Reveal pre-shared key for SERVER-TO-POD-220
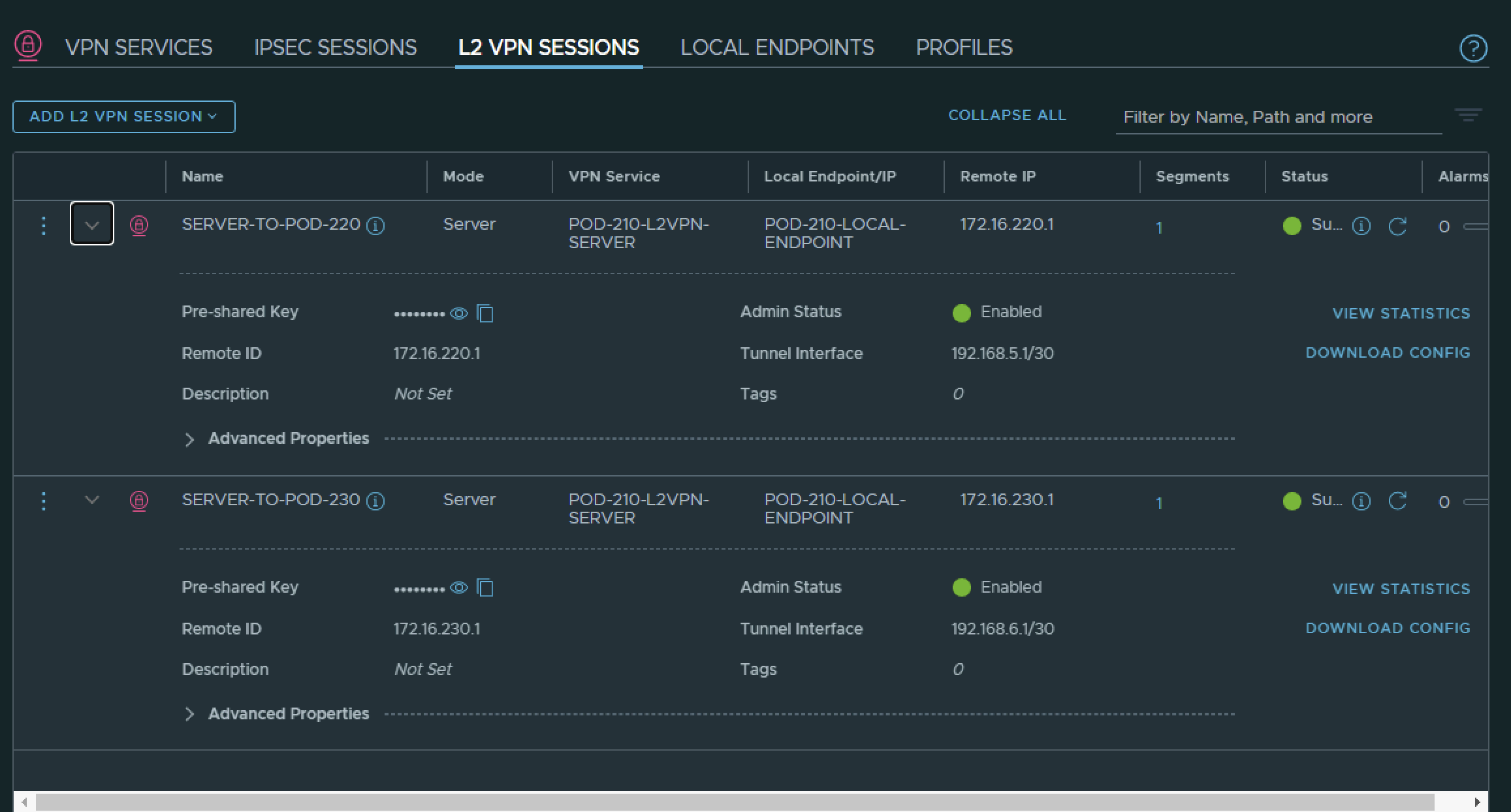Viewport: 1511px width, 812px height. click(x=459, y=313)
